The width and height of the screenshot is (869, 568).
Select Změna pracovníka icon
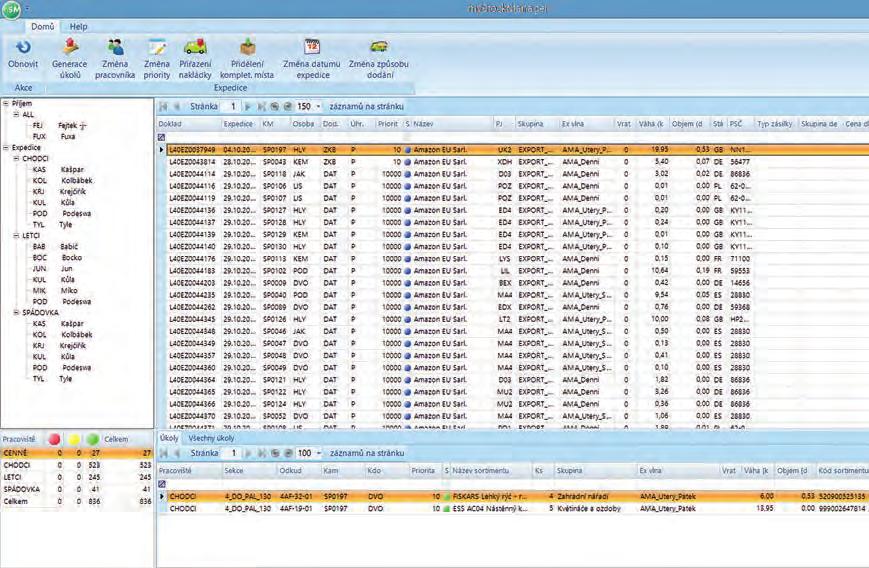pos(115,48)
